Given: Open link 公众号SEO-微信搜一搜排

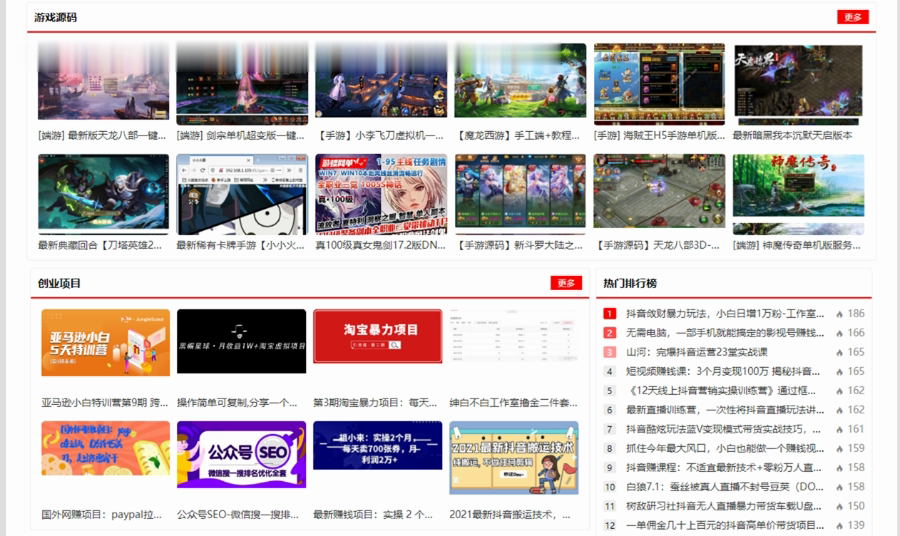Looking at the screenshot, I should [238, 515].
